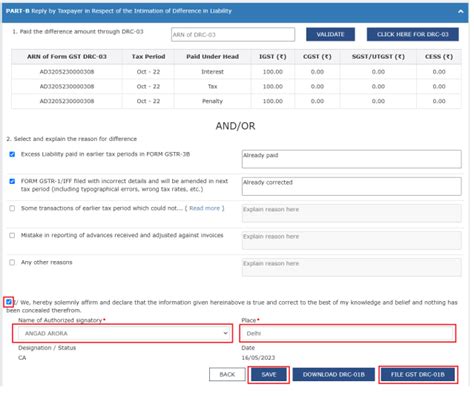Check the Any other reasons box
The height and width of the screenshot is (396, 474).
pos(12,262)
